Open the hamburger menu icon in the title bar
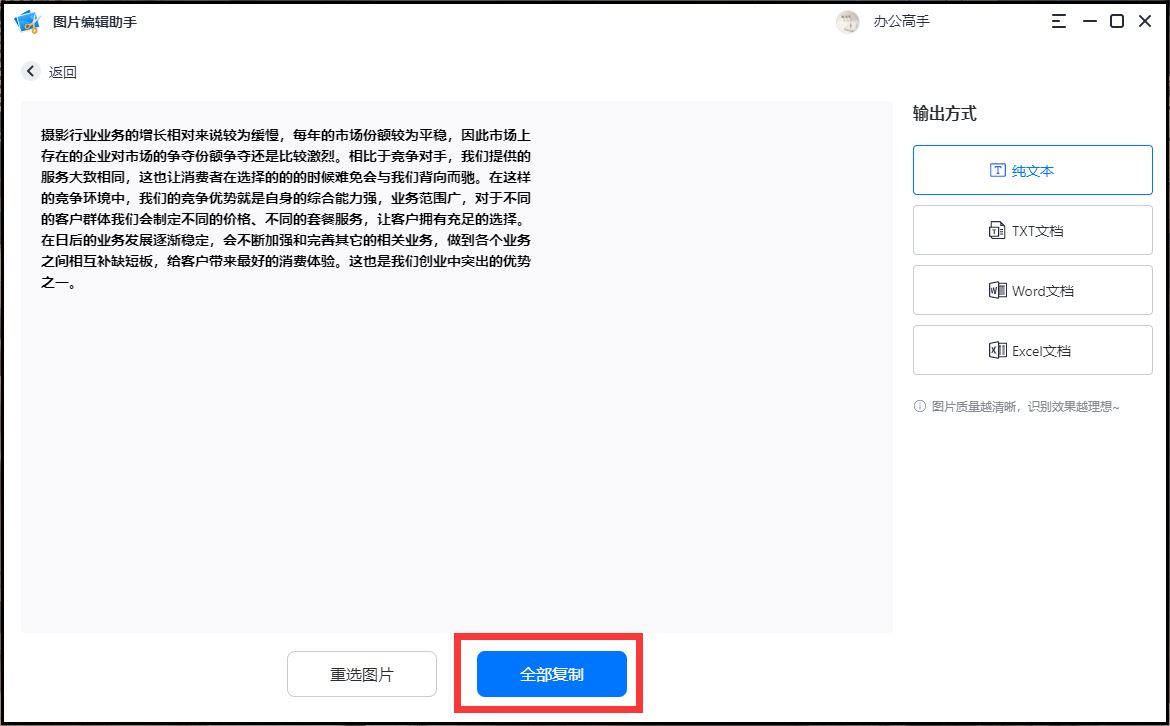Viewport: 1170px width, 726px height. click(x=1059, y=21)
